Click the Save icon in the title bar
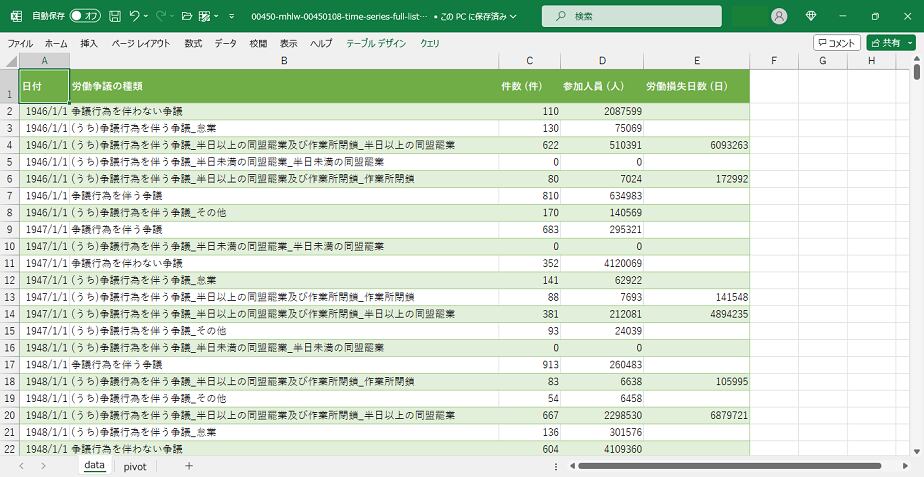The height and width of the screenshot is (477, 924). (115, 16)
